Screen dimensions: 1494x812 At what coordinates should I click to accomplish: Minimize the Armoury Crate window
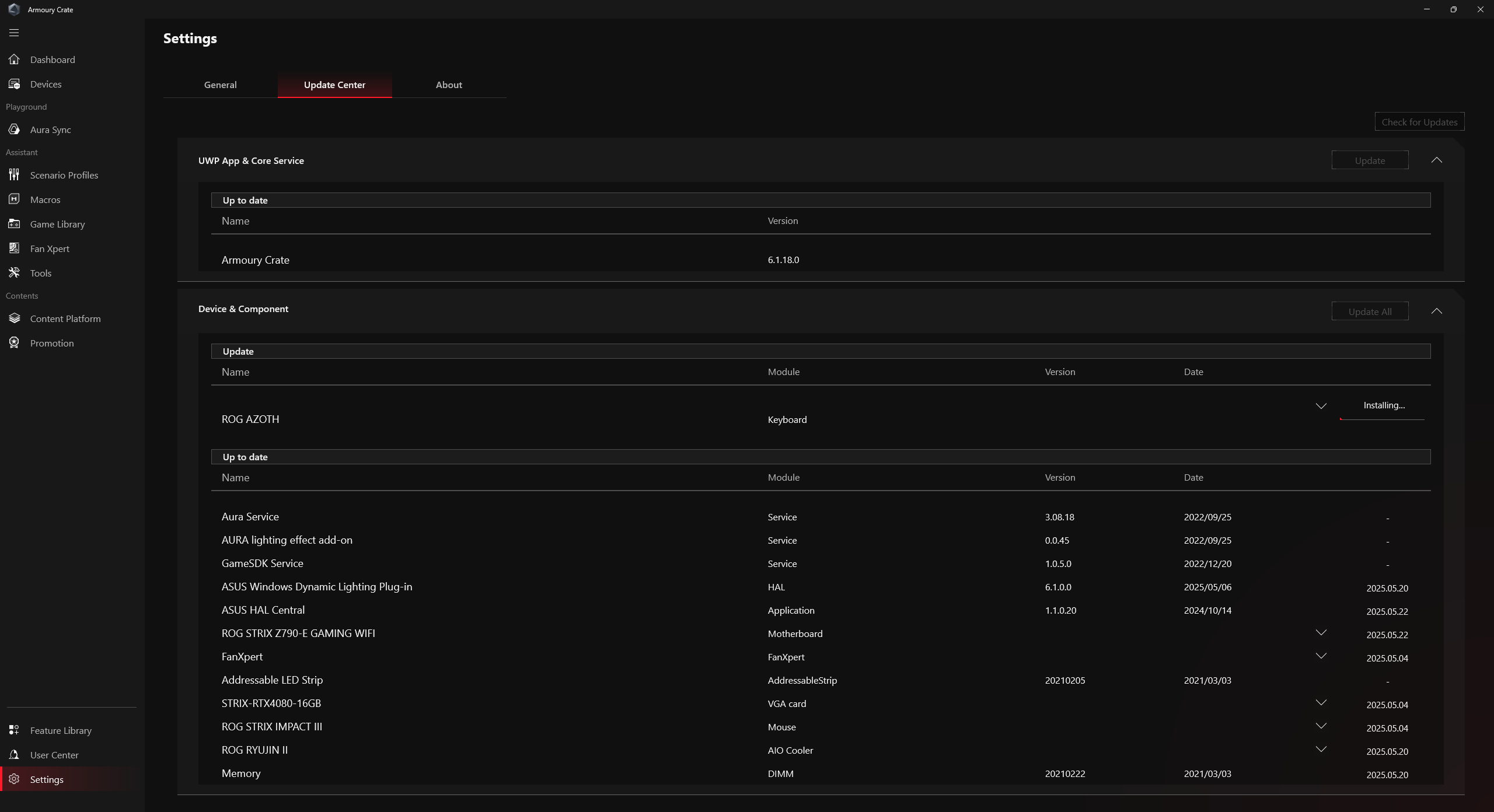pos(1426,9)
